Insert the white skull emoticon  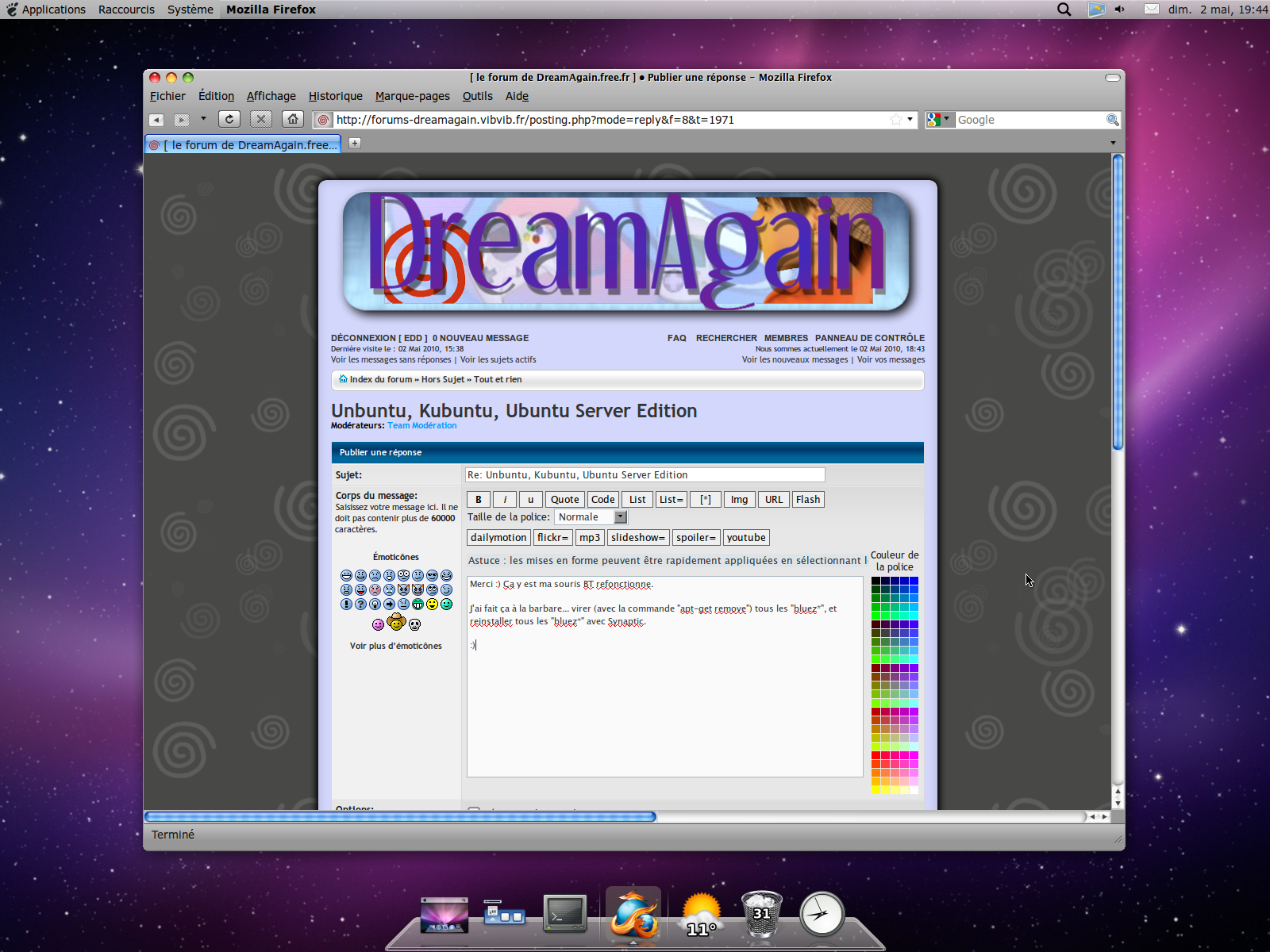click(414, 625)
